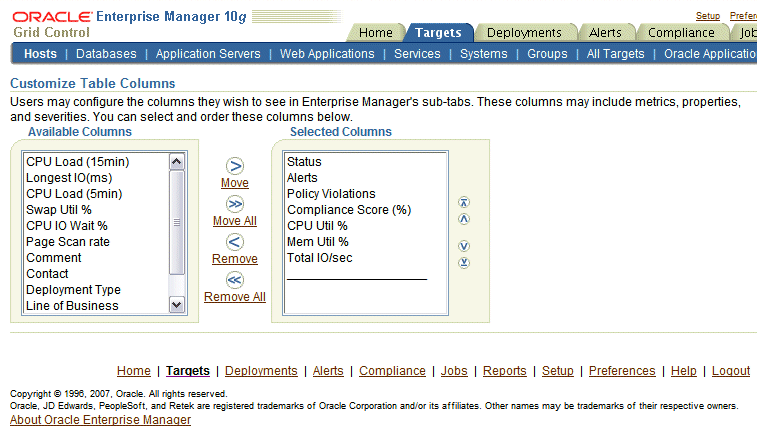Move selected column up one icon
Screen dimensions: 757x445
click(464, 219)
